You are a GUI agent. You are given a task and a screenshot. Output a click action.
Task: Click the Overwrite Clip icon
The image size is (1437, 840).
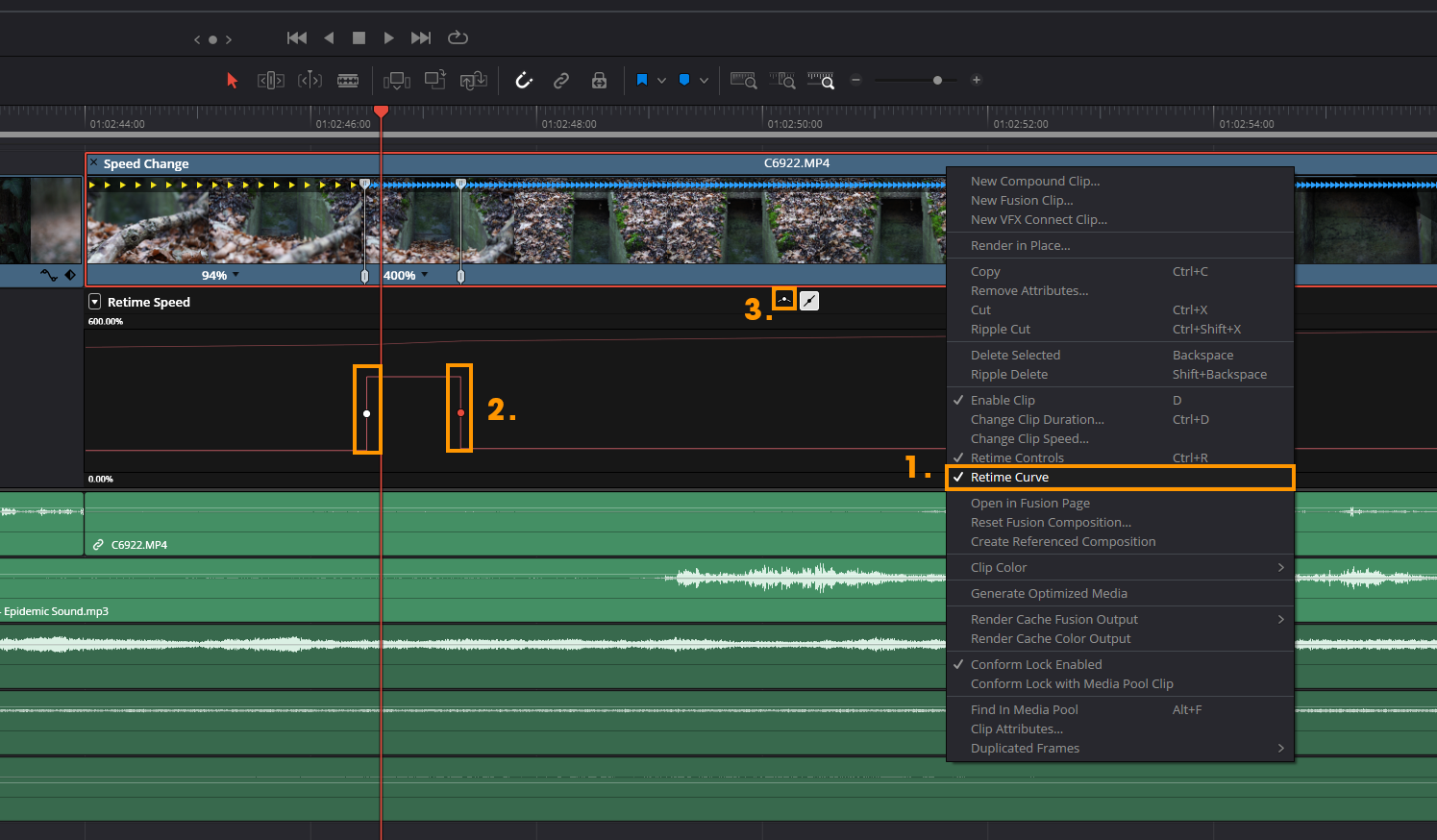click(435, 81)
